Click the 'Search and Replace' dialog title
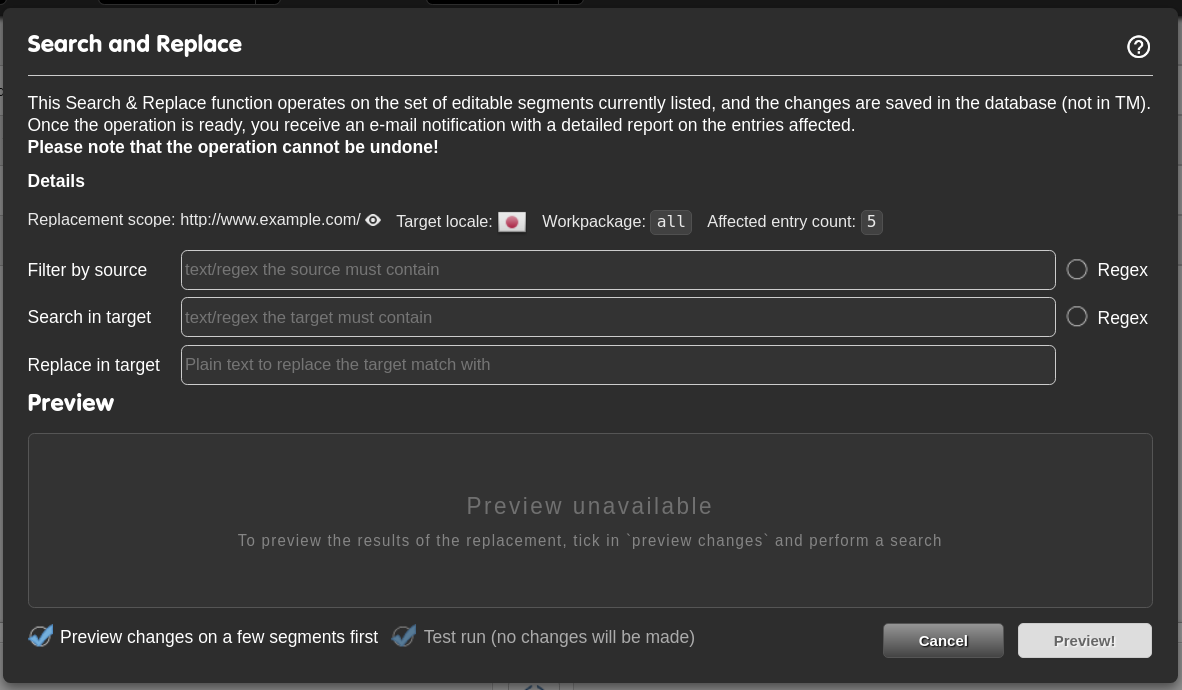1182x690 pixels. pos(135,44)
